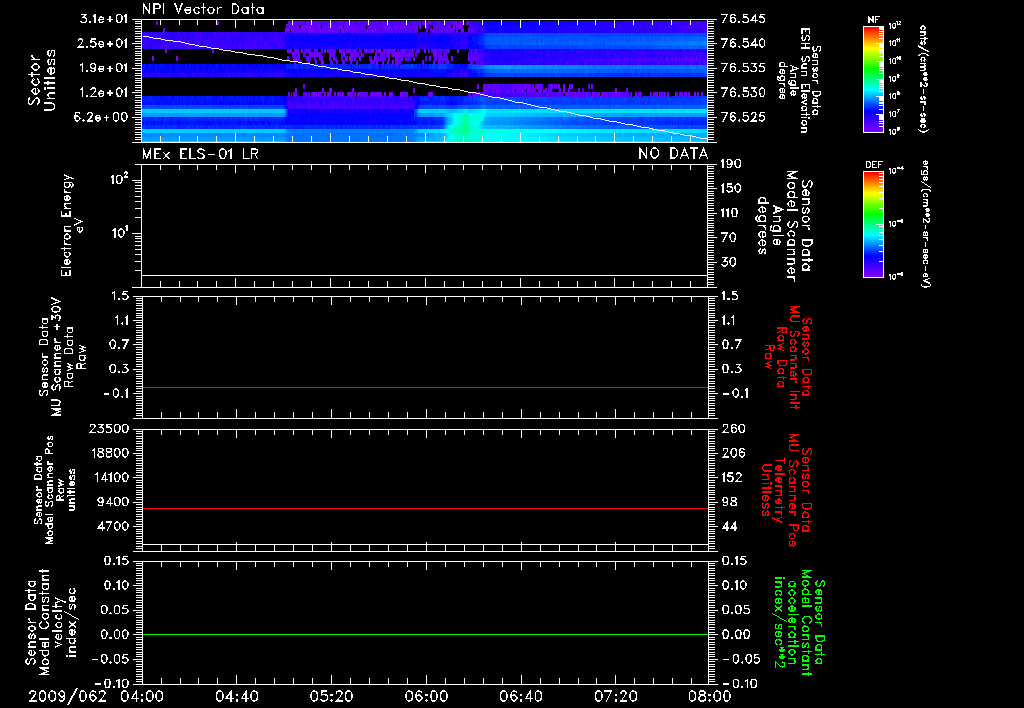
Task: Click the MEx ELS-01 LR panel label
Action: [x=200, y=153]
